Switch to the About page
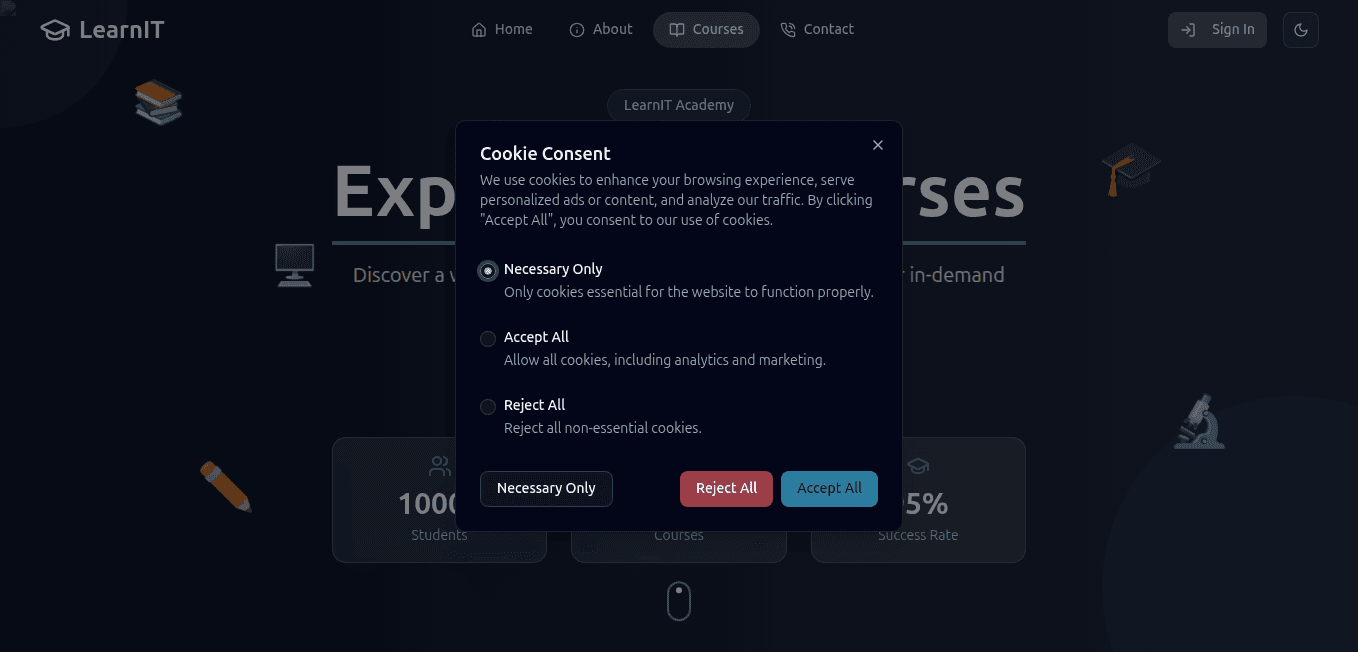1358x652 pixels. (x=601, y=29)
